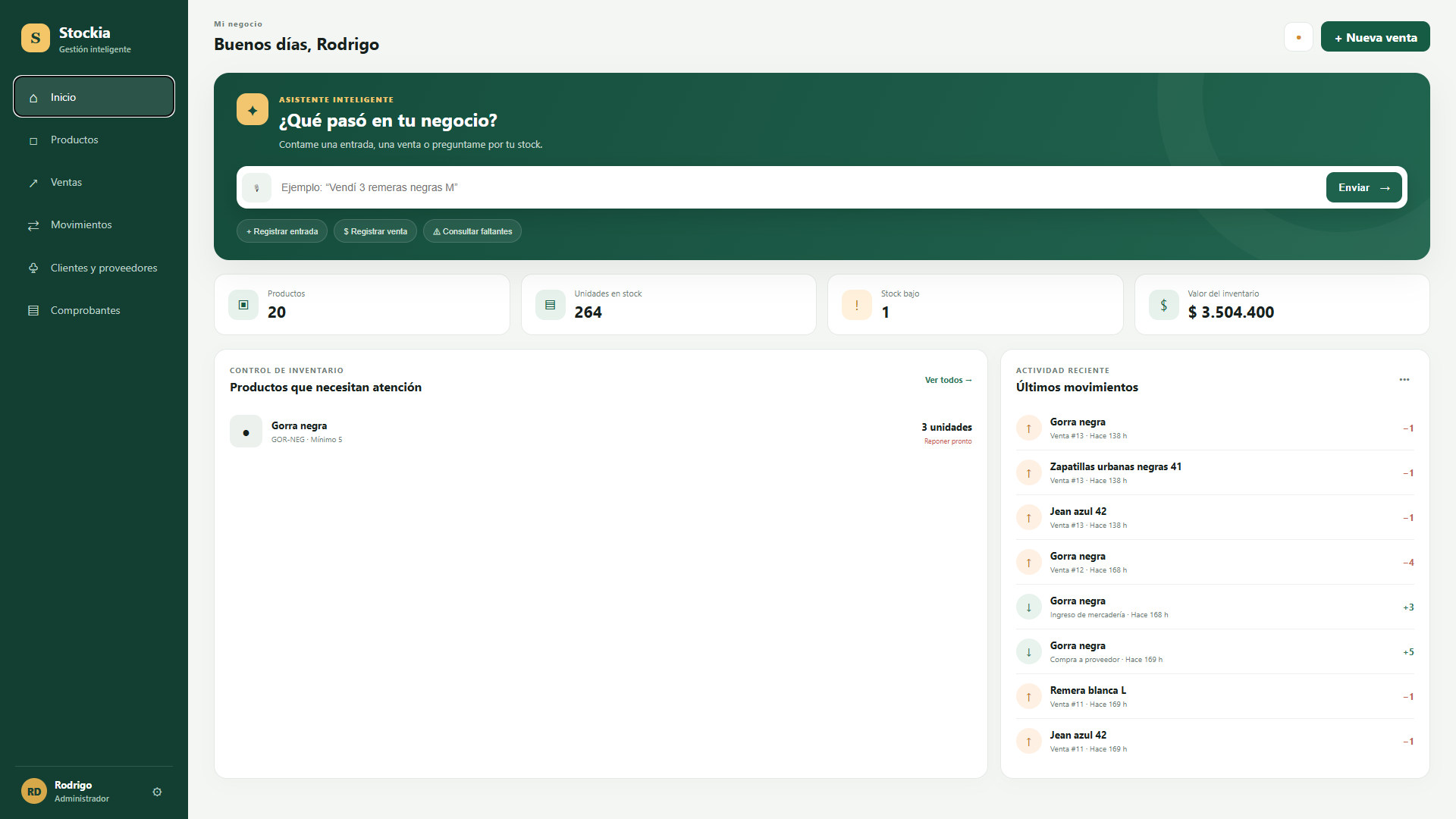Click the arrow icon for Remera blanca L
Image resolution: width=1456 pixels, height=819 pixels.
coord(1029,697)
